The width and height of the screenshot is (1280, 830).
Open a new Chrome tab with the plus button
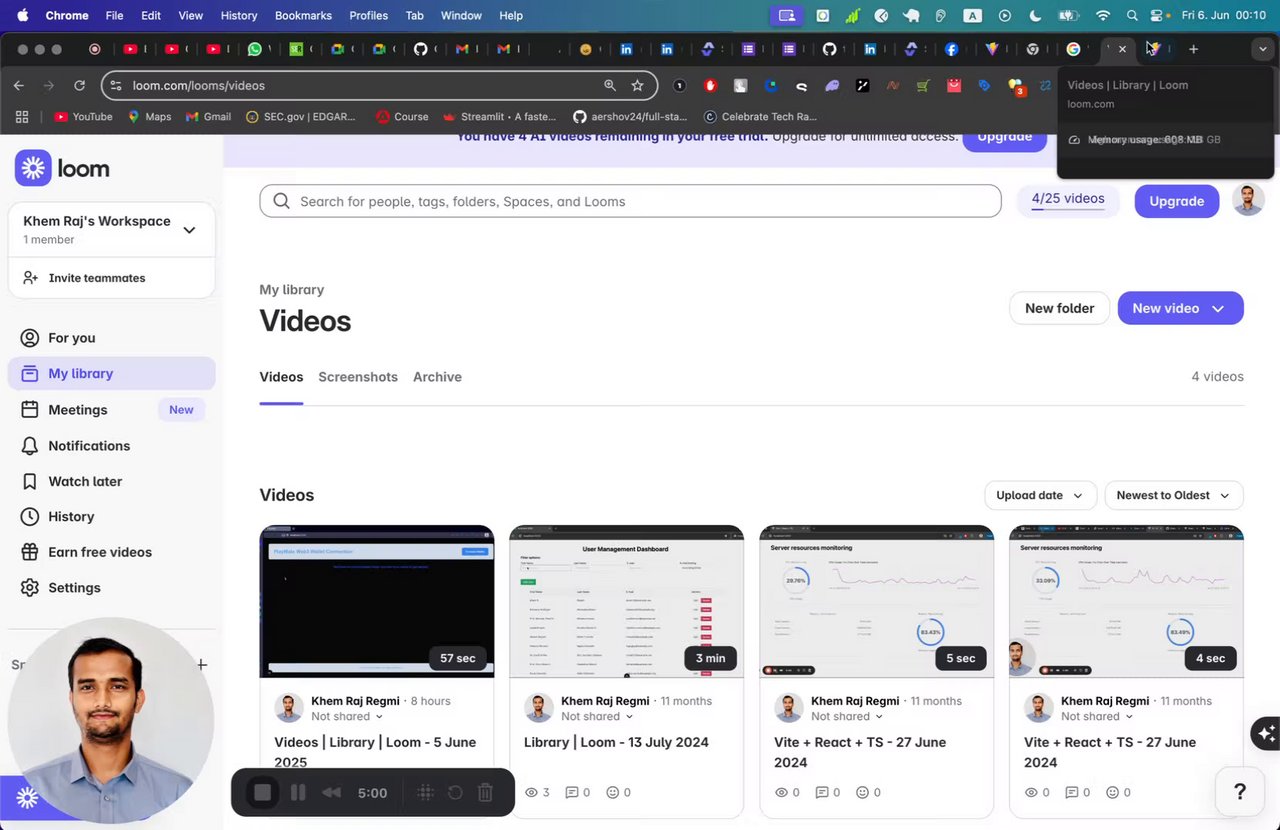(x=1193, y=49)
